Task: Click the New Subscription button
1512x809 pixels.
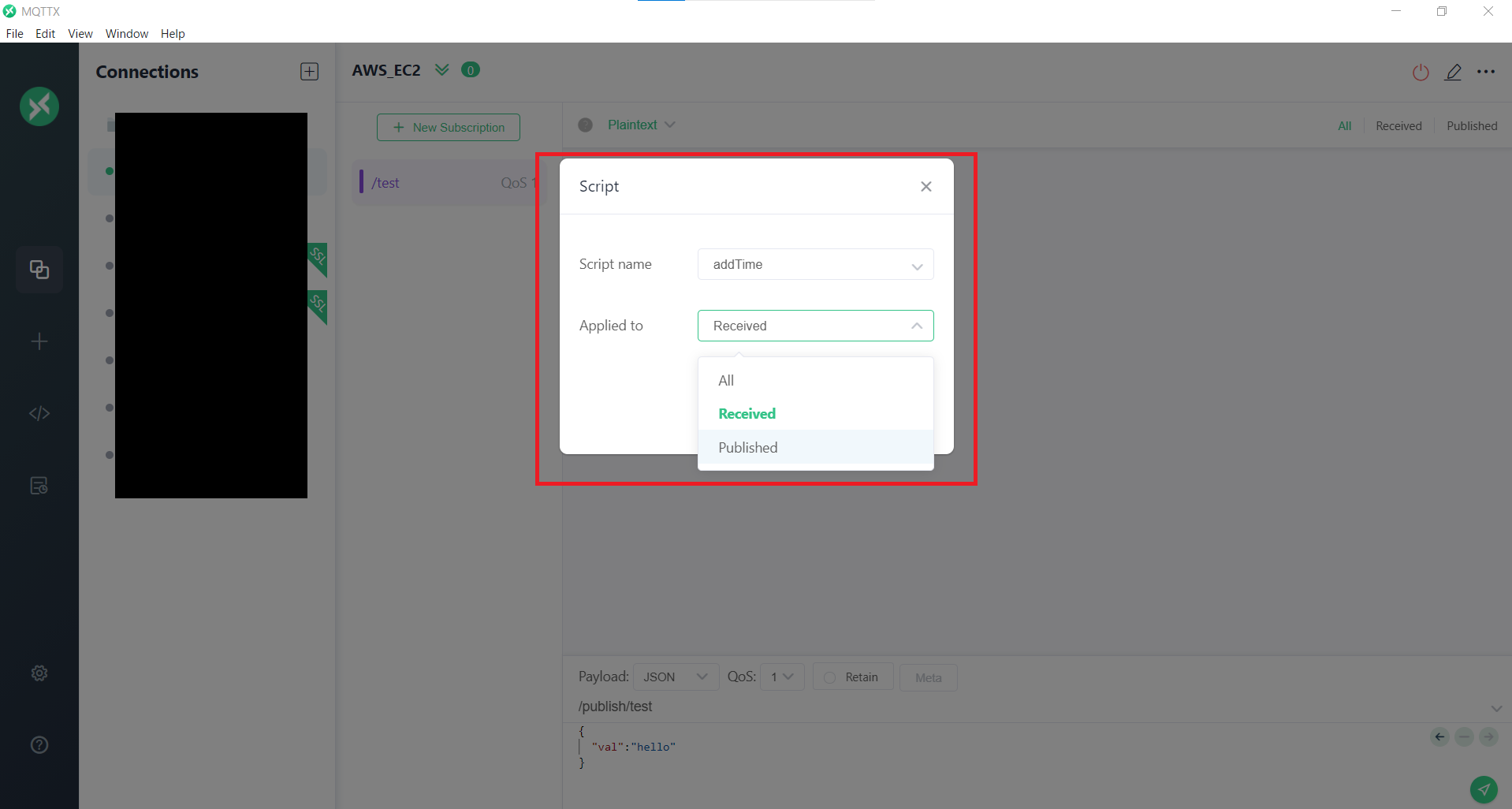Action: pyautogui.click(x=447, y=127)
